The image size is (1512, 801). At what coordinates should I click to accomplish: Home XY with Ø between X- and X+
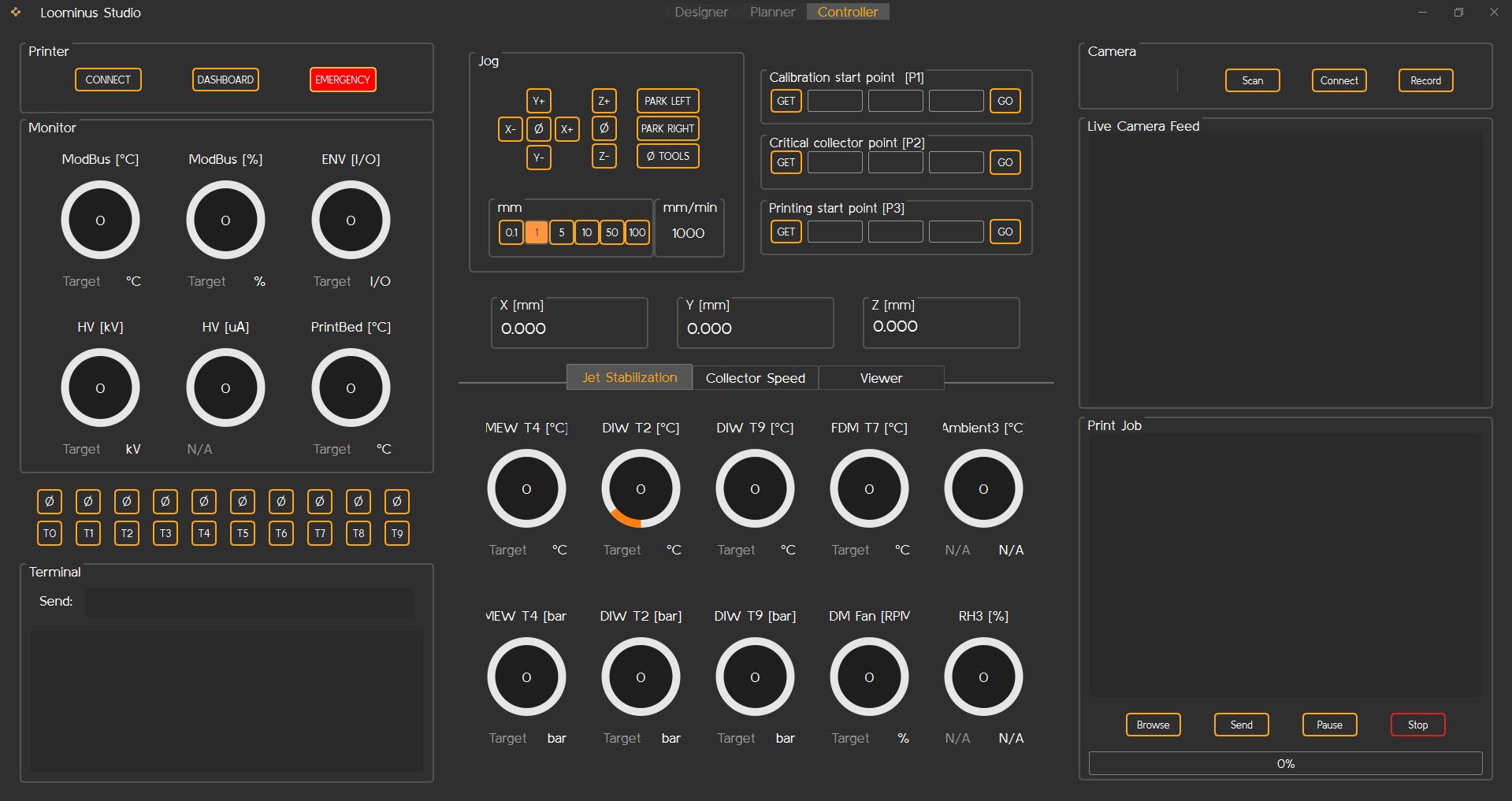[539, 129]
